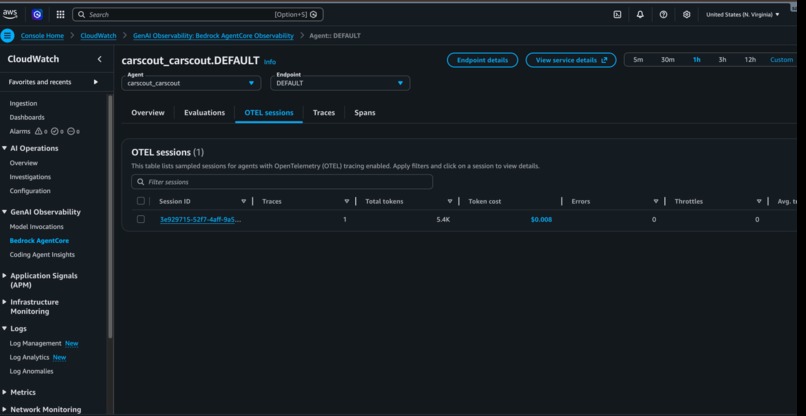Click the sidebar vertical scrollbar
806x416 pixels.
click(x=110, y=216)
